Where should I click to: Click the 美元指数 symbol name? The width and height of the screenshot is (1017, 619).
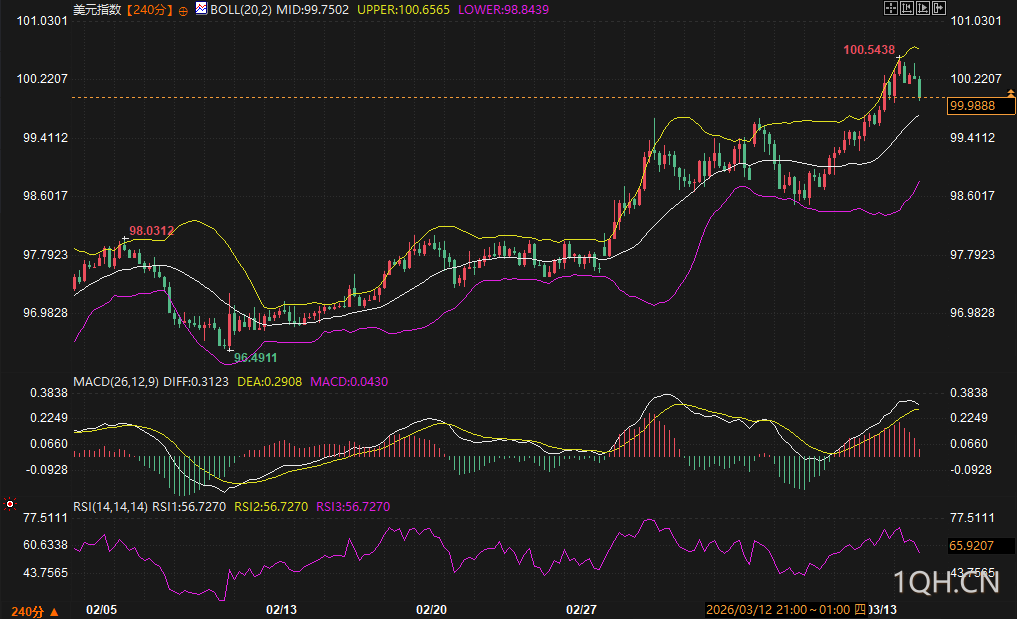(97, 9)
